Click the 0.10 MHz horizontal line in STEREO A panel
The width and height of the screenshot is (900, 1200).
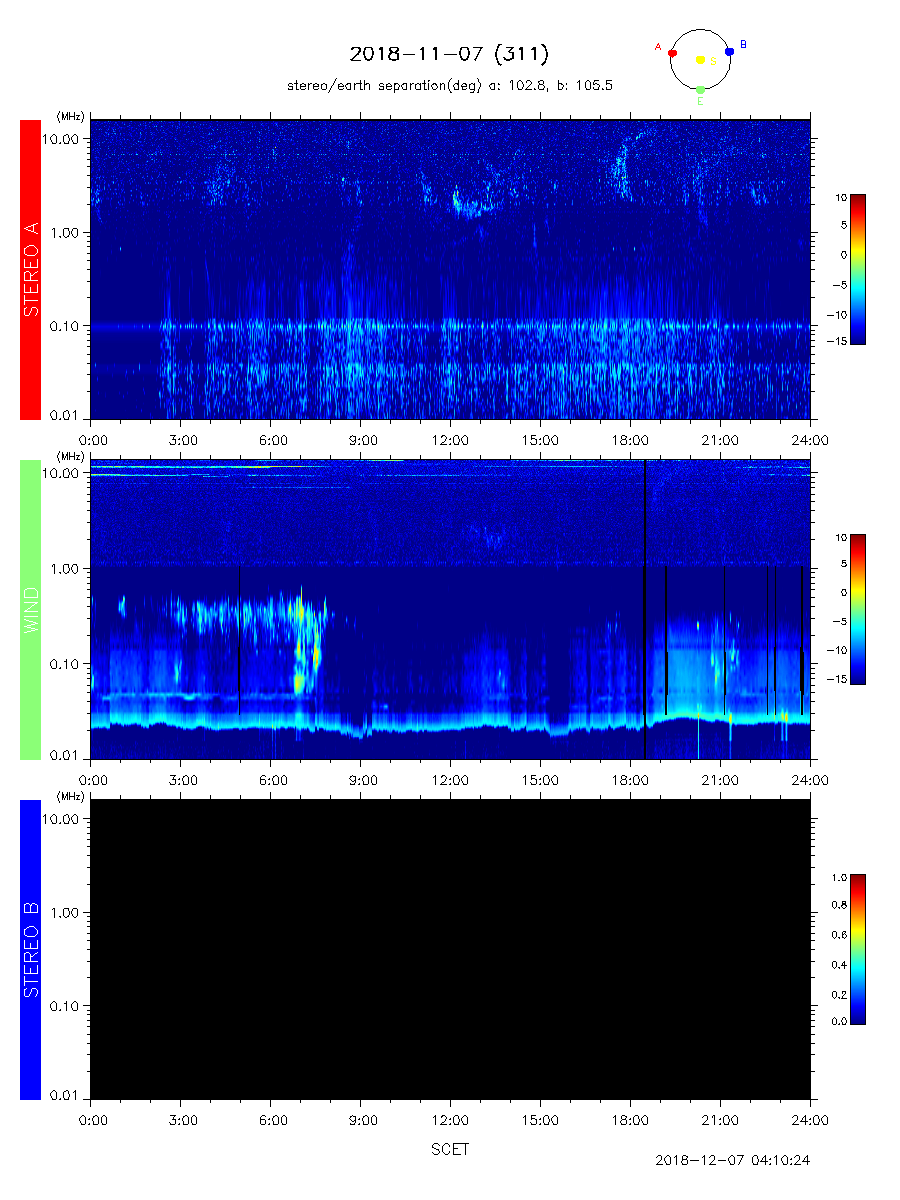[x=449, y=326]
